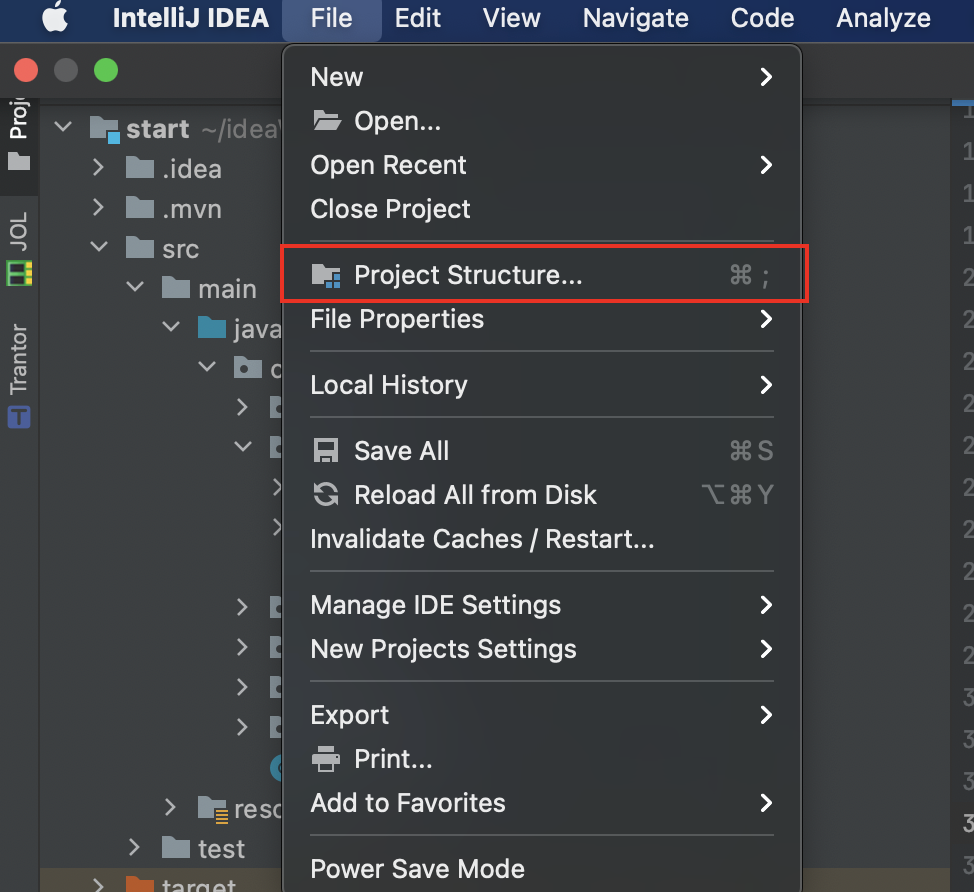Screen dimensions: 974x892
Task: Expand the test folder node
Action: click(134, 847)
